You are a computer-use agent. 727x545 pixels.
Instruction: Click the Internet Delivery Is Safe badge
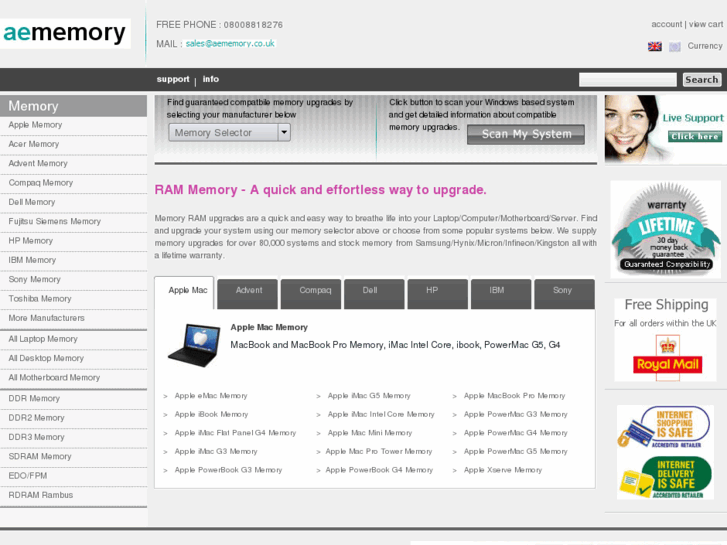(x=665, y=477)
